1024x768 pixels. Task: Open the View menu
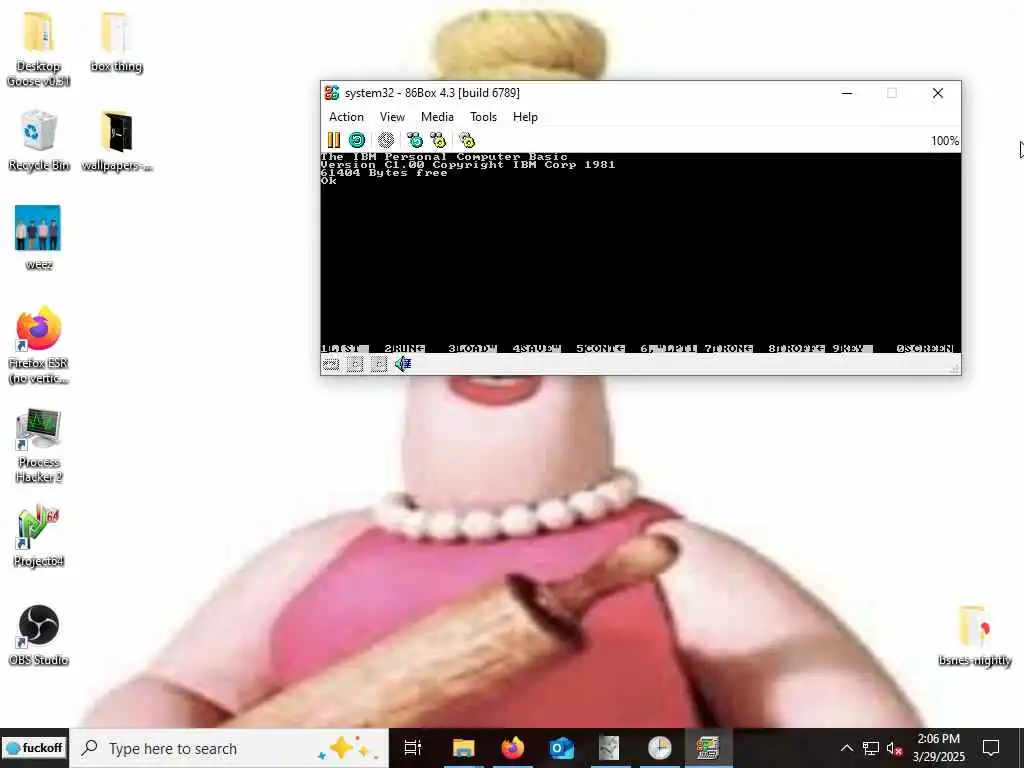pos(392,117)
